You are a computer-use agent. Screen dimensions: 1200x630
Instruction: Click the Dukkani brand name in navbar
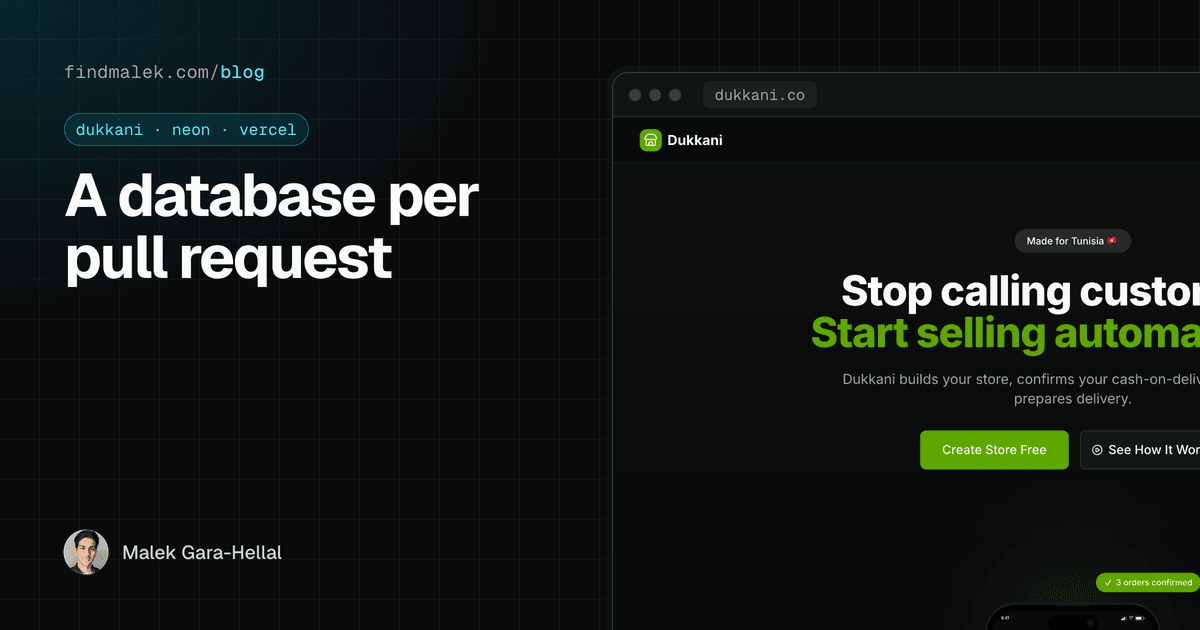695,141
